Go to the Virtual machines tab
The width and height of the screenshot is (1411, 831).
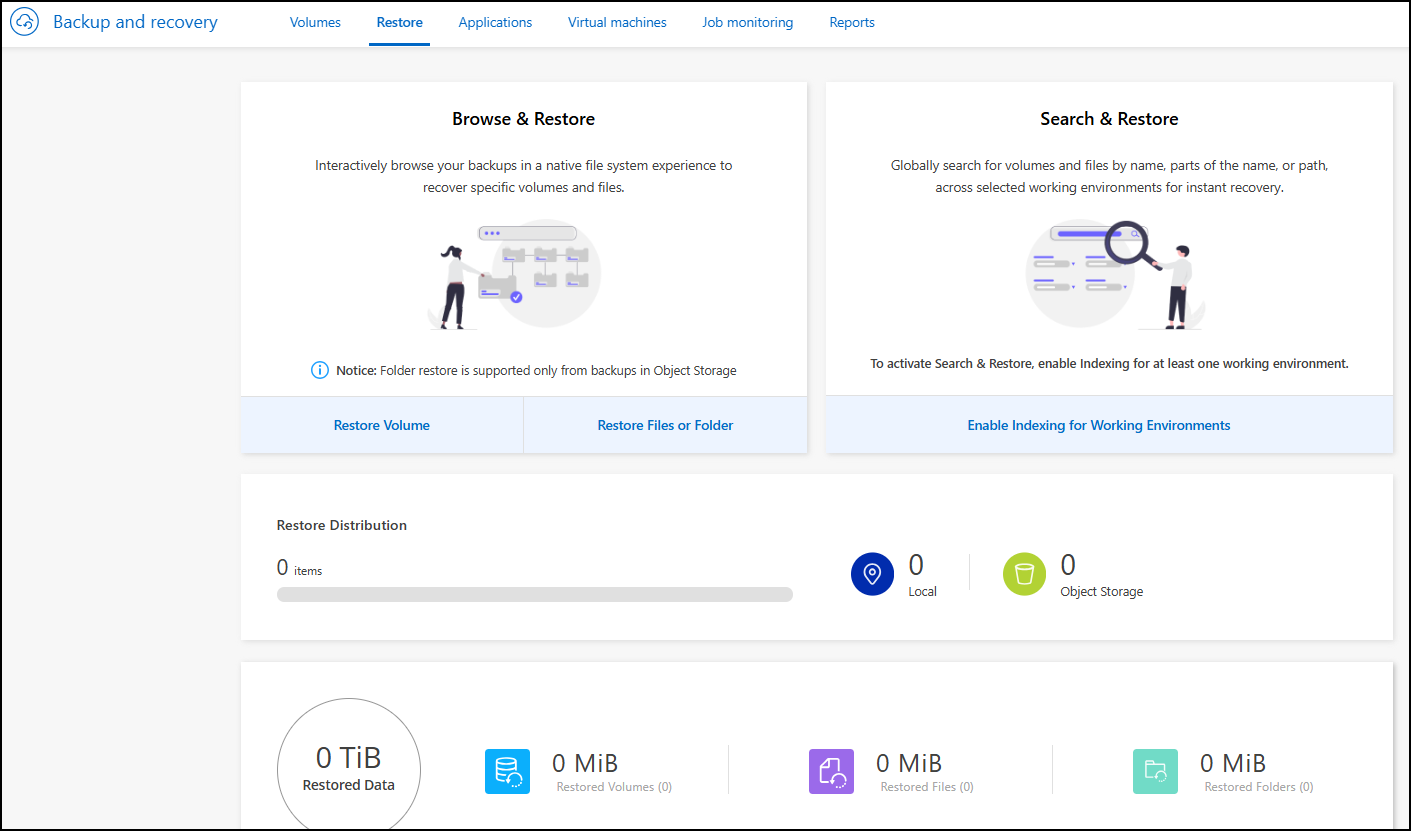coord(617,22)
